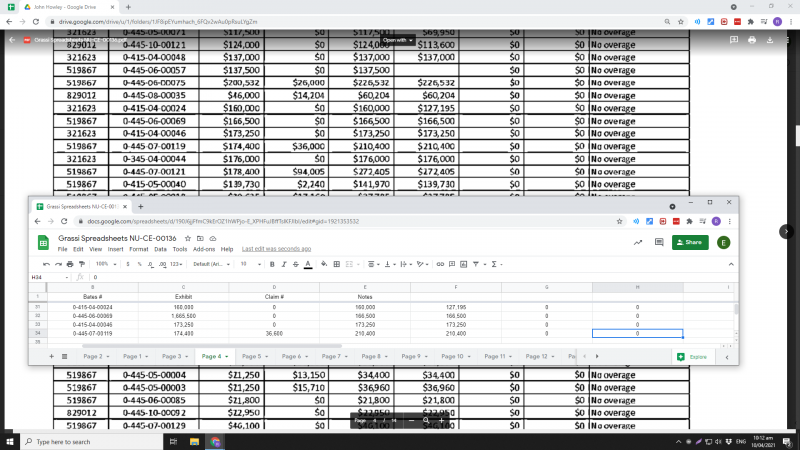The image size is (800, 450).
Task: Open vertical align dropdown
Action: (x=389, y=264)
